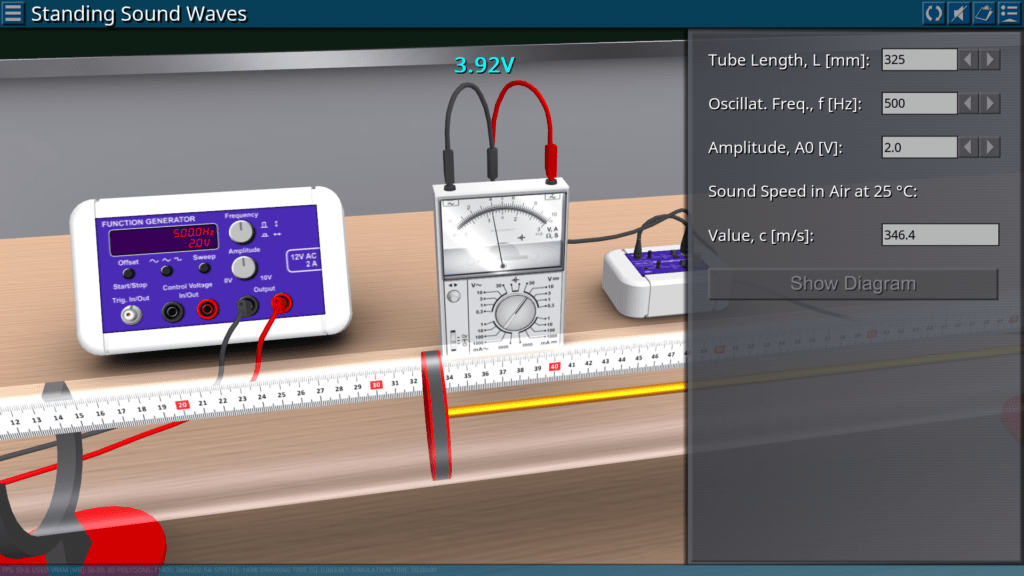Click the multimeter range selector dial
Screen dimensions: 1024x576
pyautogui.click(x=515, y=314)
